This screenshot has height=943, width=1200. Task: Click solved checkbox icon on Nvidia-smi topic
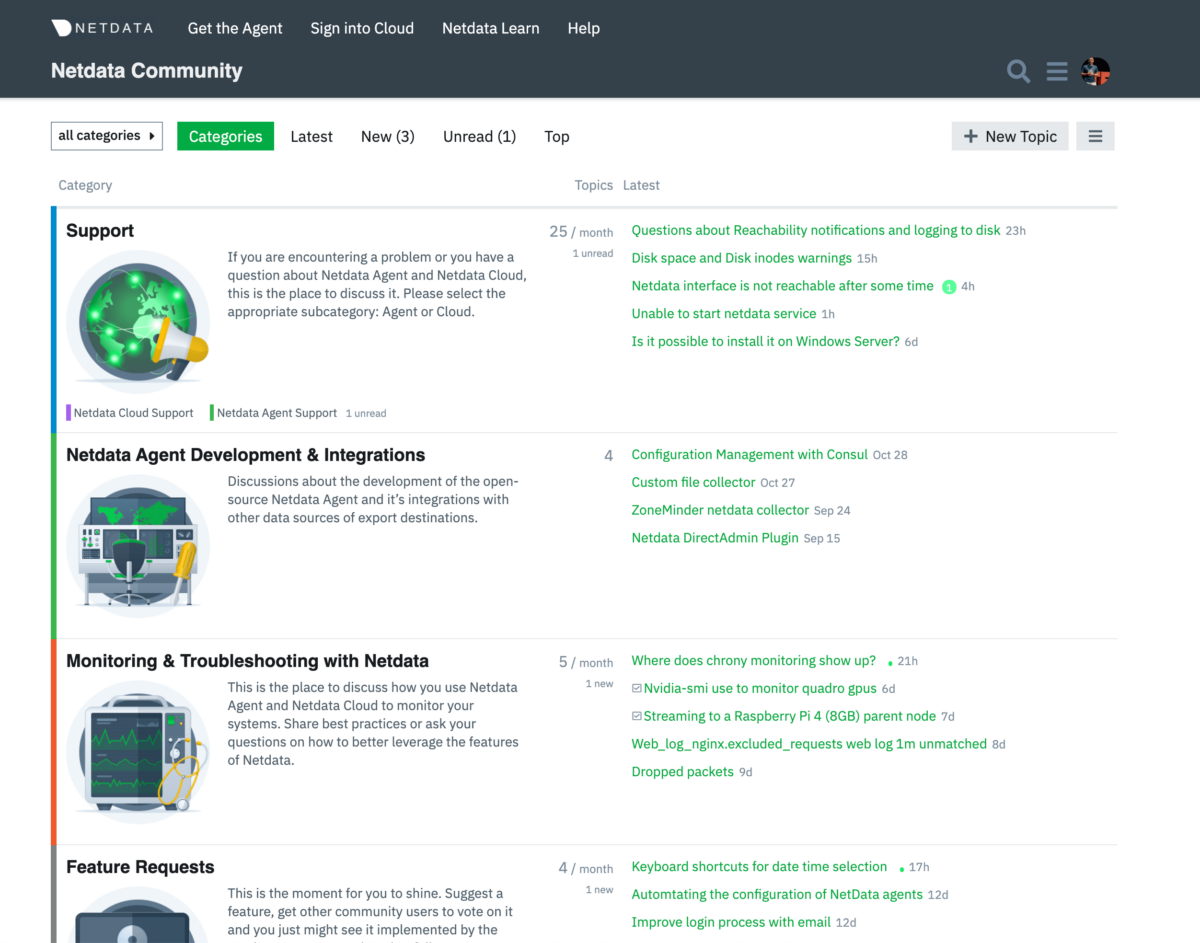pyautogui.click(x=637, y=689)
